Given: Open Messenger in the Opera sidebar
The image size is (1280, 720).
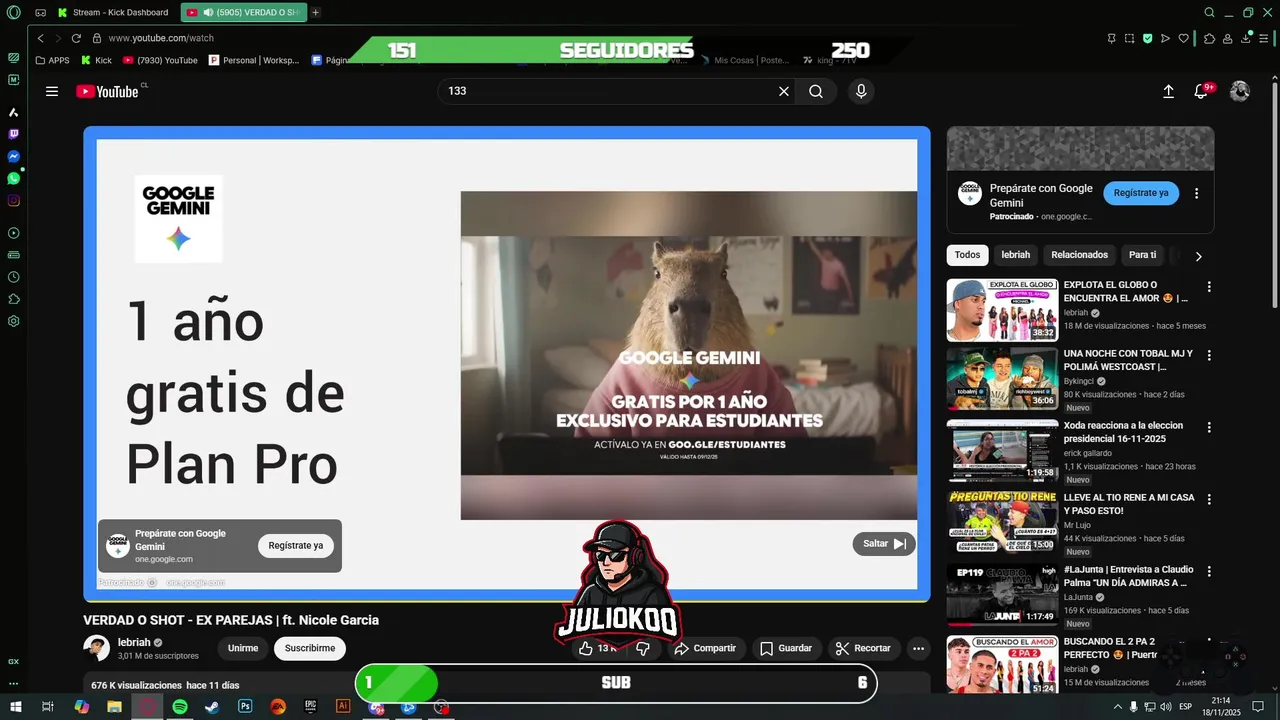Looking at the screenshot, I should coord(14,156).
